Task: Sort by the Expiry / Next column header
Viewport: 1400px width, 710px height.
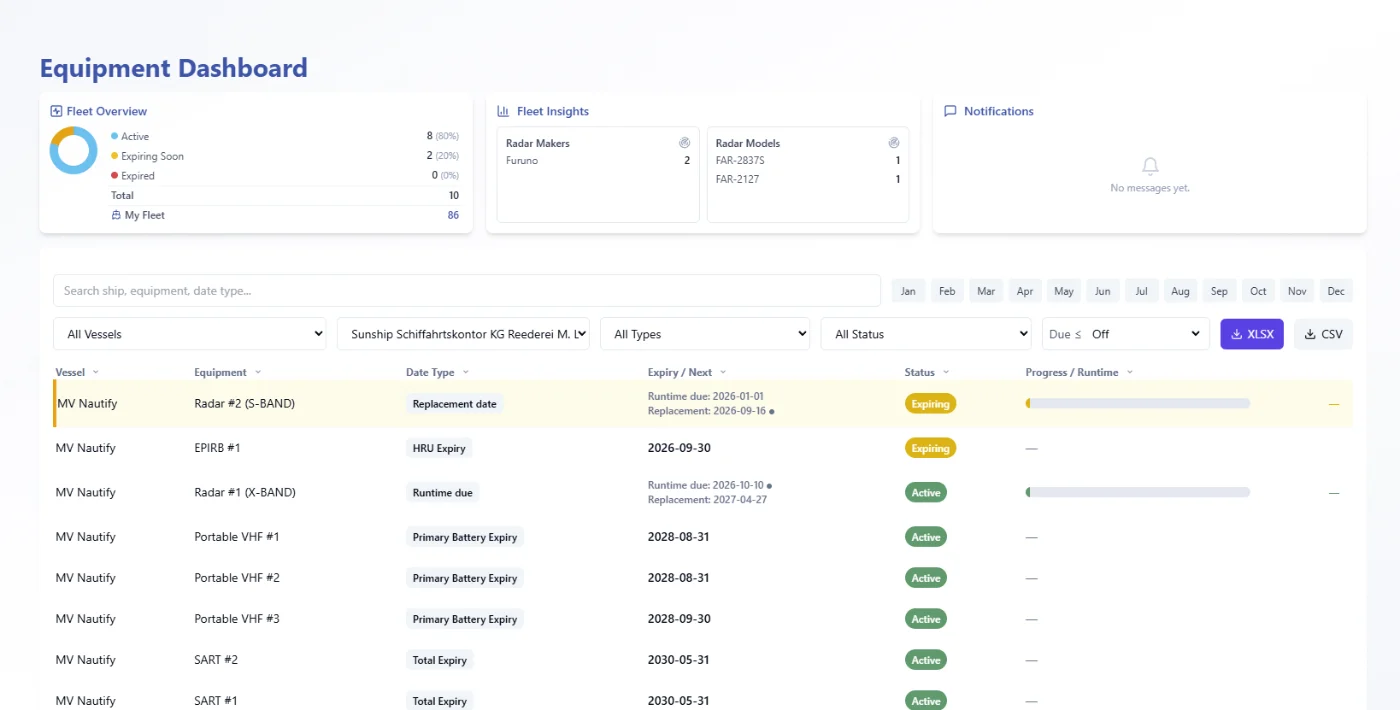Action: [687, 372]
